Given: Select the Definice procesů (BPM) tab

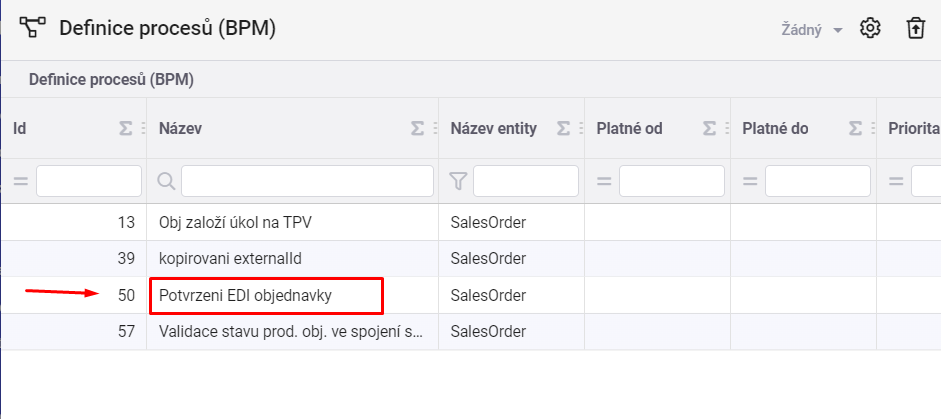Looking at the screenshot, I should click(111, 80).
